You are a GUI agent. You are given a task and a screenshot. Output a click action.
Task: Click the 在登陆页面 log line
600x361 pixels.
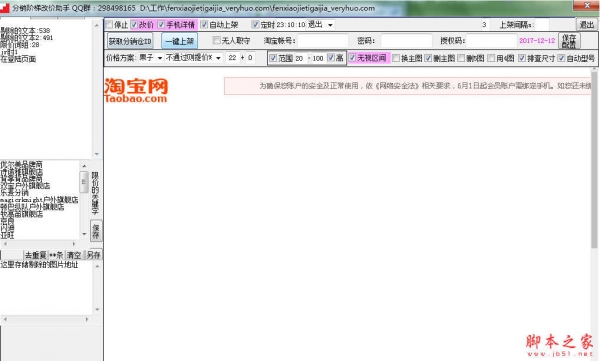18,59
